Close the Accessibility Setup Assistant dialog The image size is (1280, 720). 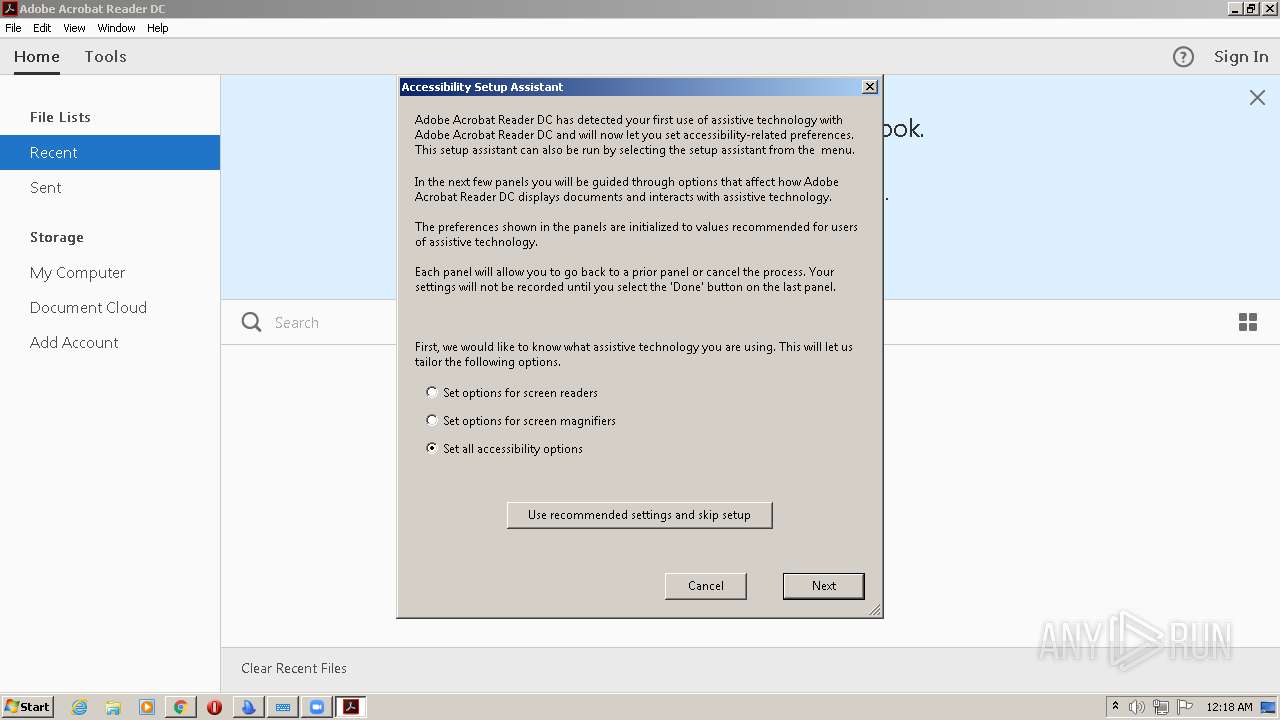[870, 87]
